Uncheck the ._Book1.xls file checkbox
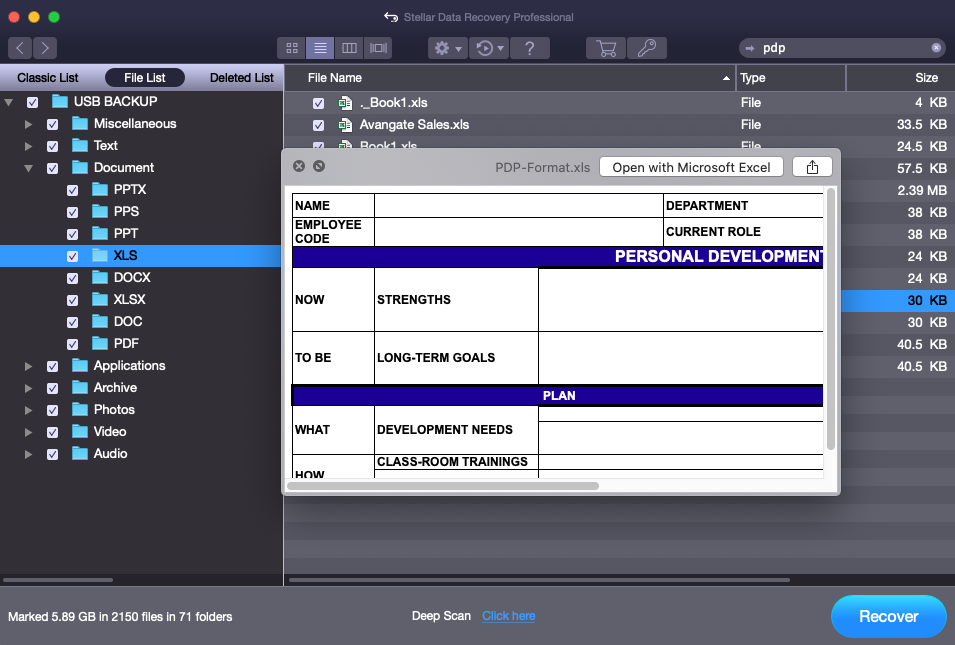This screenshot has width=955, height=645. [x=319, y=103]
